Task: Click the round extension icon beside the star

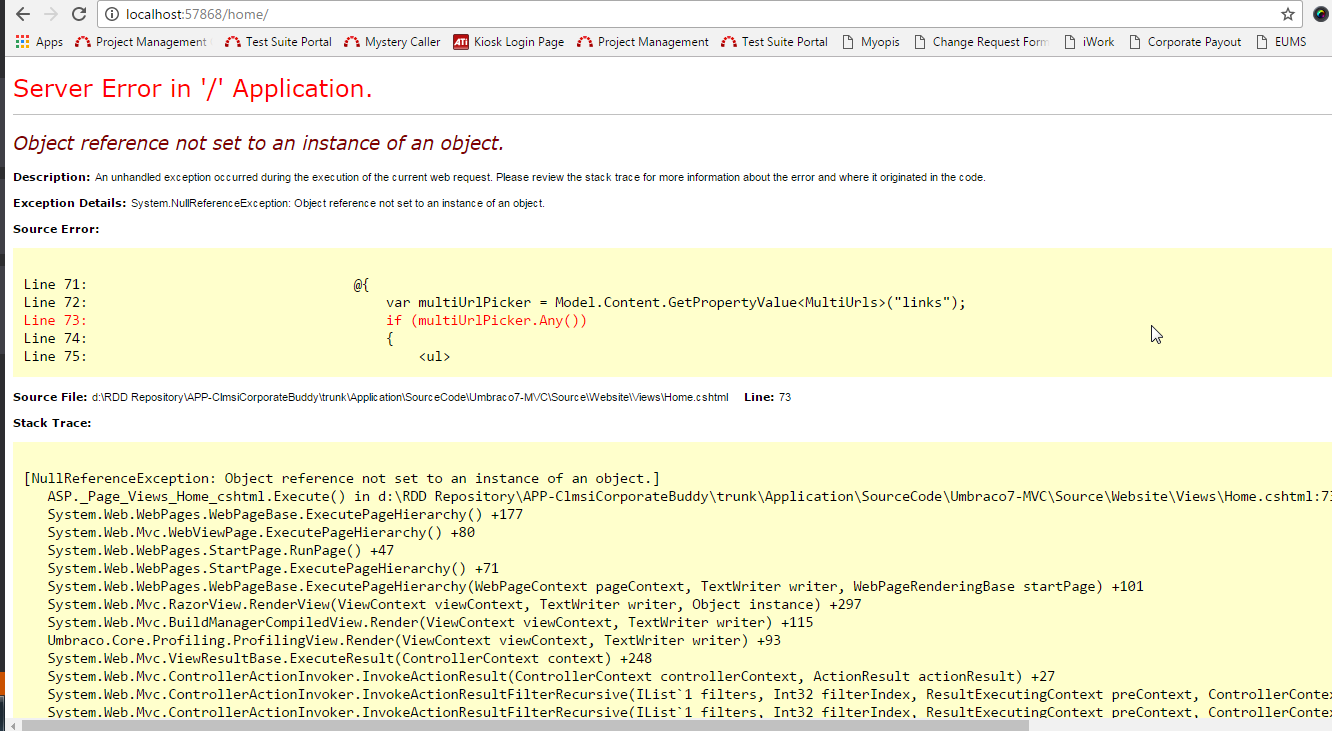Action: pos(1319,14)
